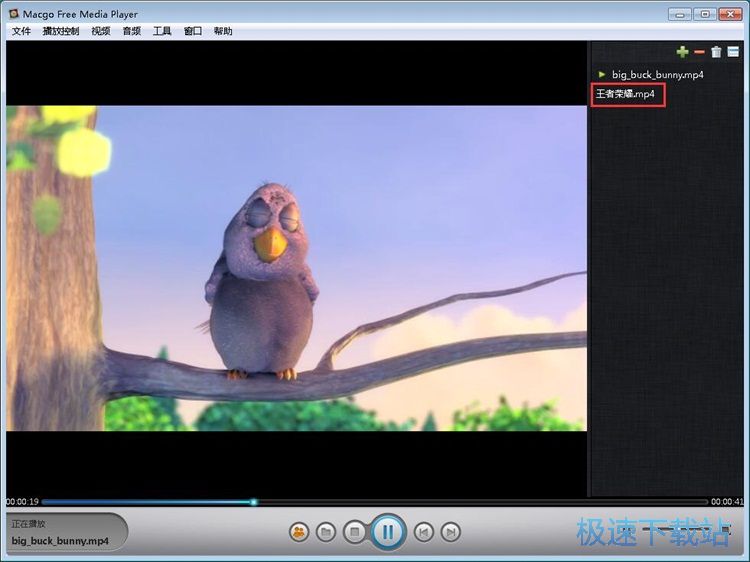Maximize the Macgo Free Media Player window
Viewport: 750px width, 562px height.
(x=705, y=14)
